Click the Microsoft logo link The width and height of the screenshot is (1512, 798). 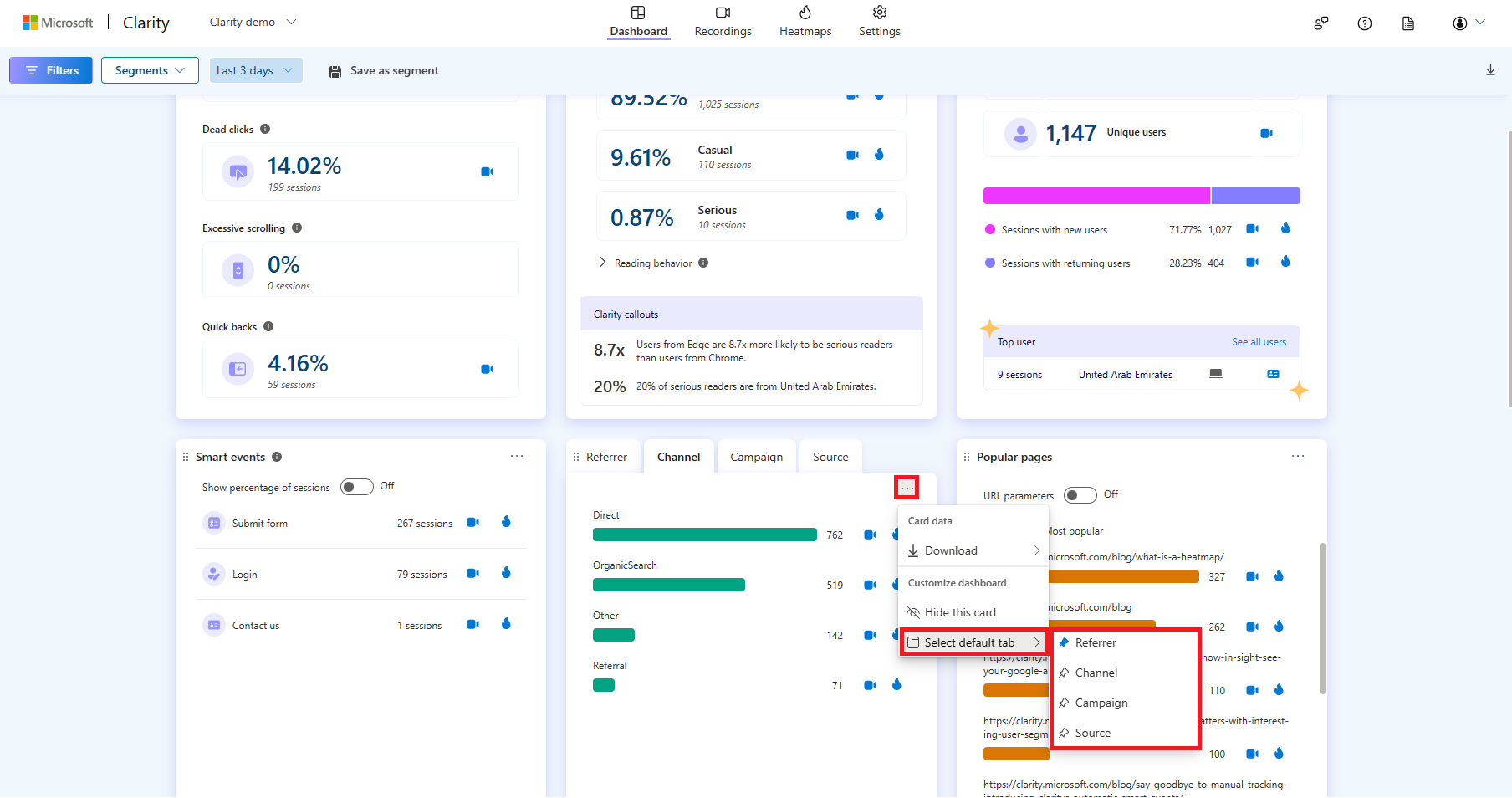(x=58, y=23)
